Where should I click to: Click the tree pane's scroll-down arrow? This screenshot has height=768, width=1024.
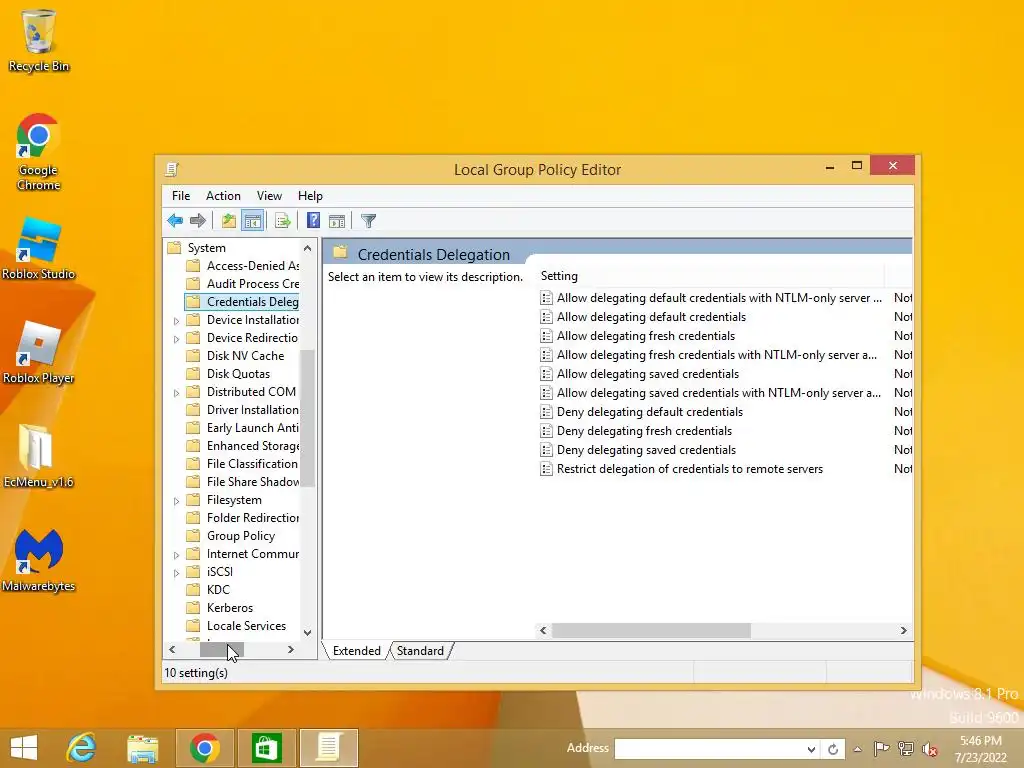coord(308,632)
